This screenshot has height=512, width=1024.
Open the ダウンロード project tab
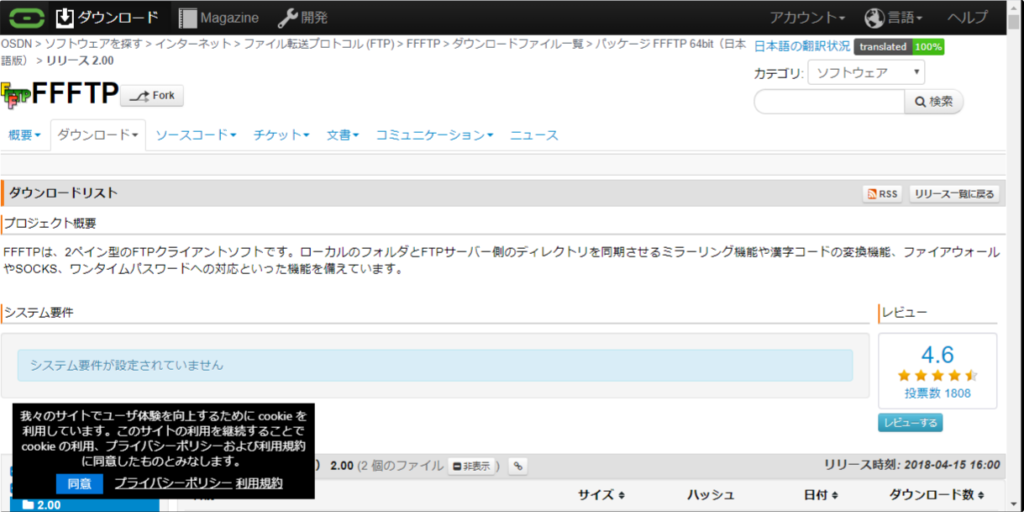pyautogui.click(x=98, y=135)
